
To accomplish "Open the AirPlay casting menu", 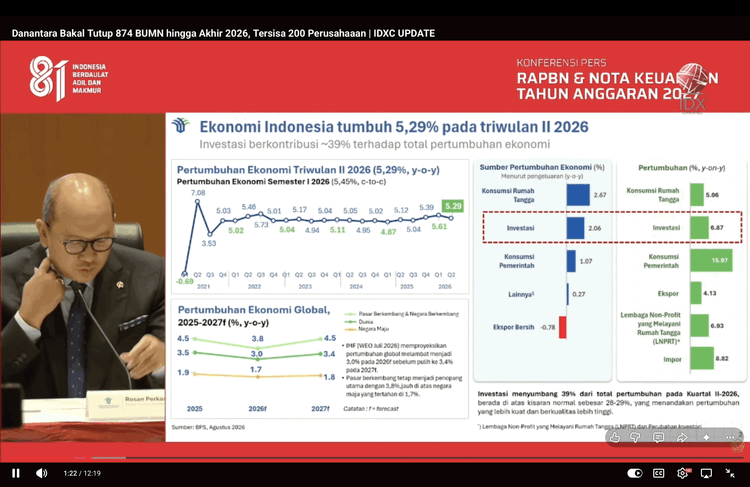I will point(706,473).
